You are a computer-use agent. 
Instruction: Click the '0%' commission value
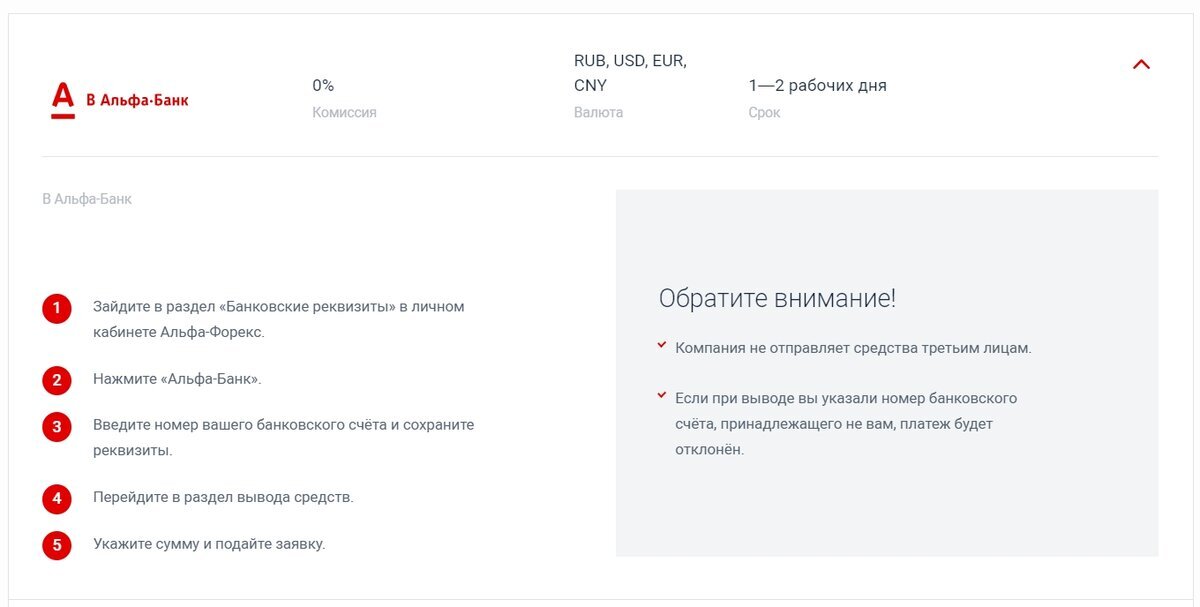322,85
